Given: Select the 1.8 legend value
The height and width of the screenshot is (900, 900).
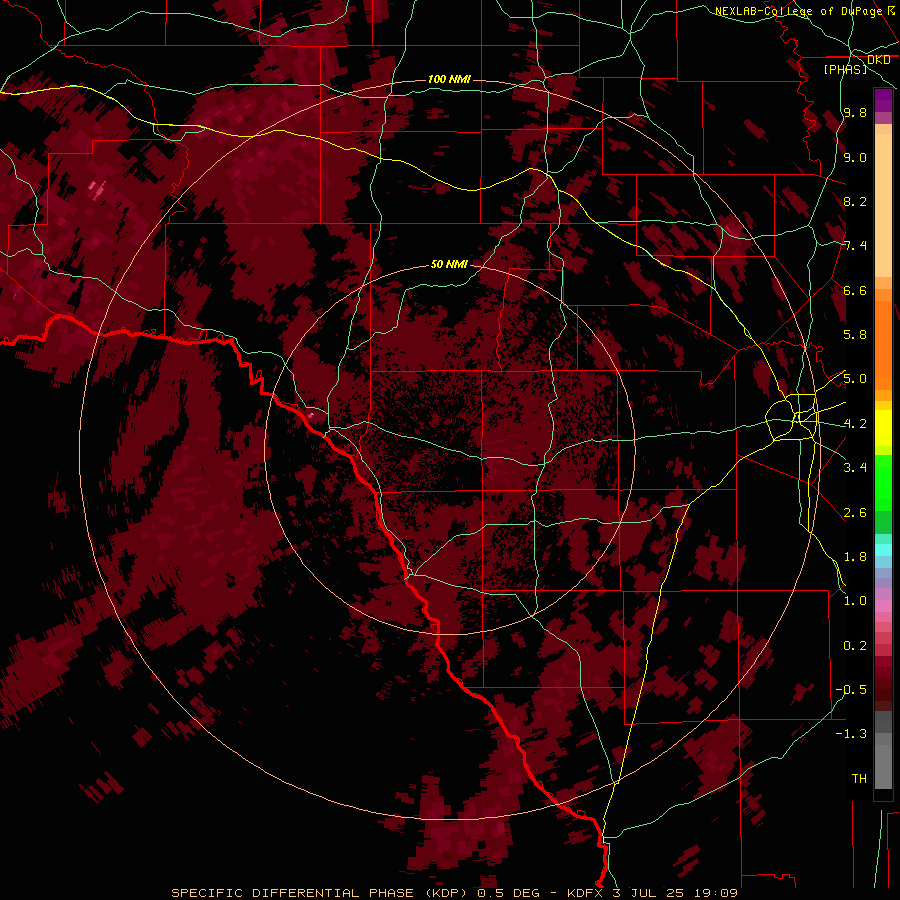Looking at the screenshot, I should pos(855,557).
